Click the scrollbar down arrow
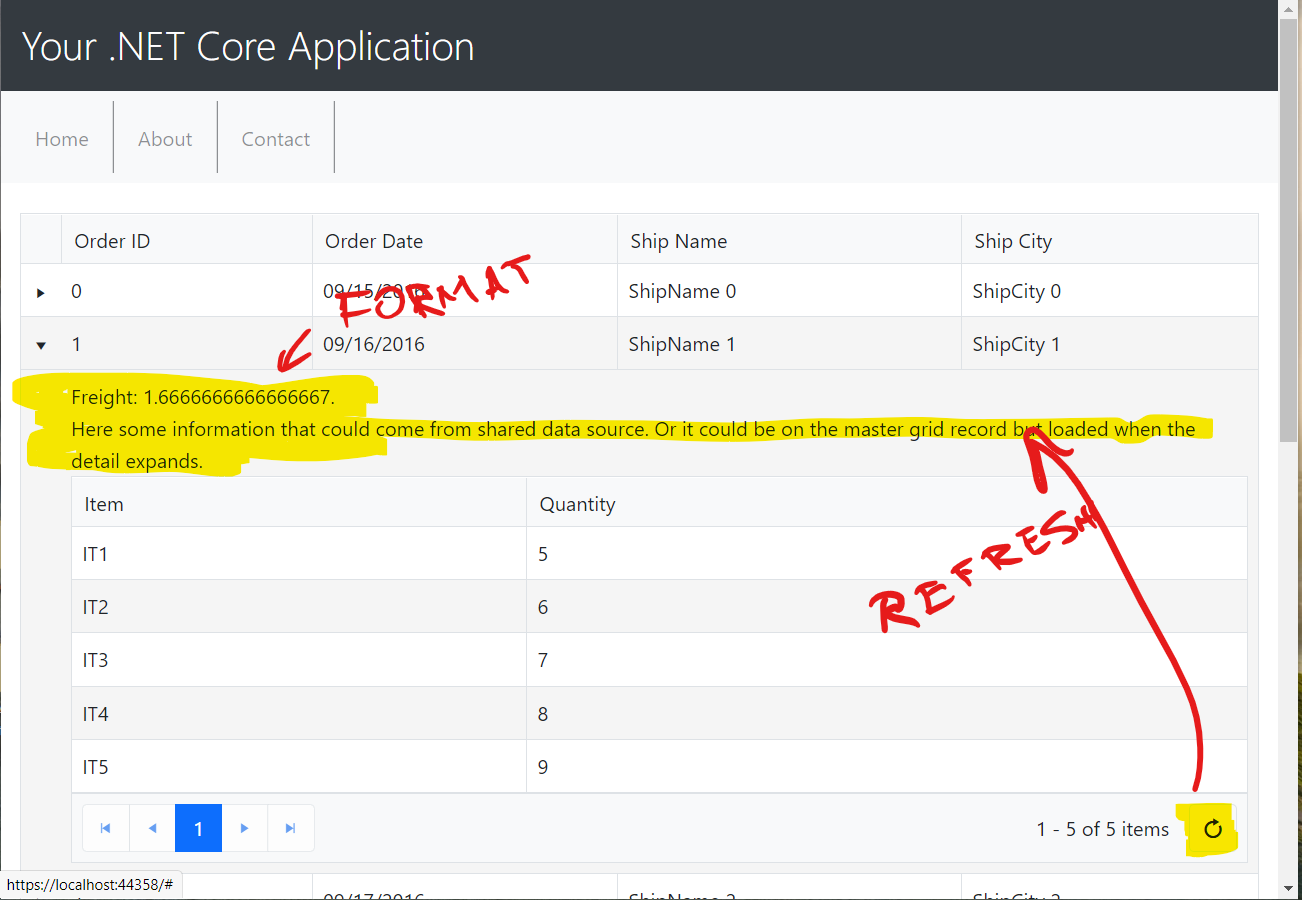1302x900 pixels. (x=1289, y=889)
